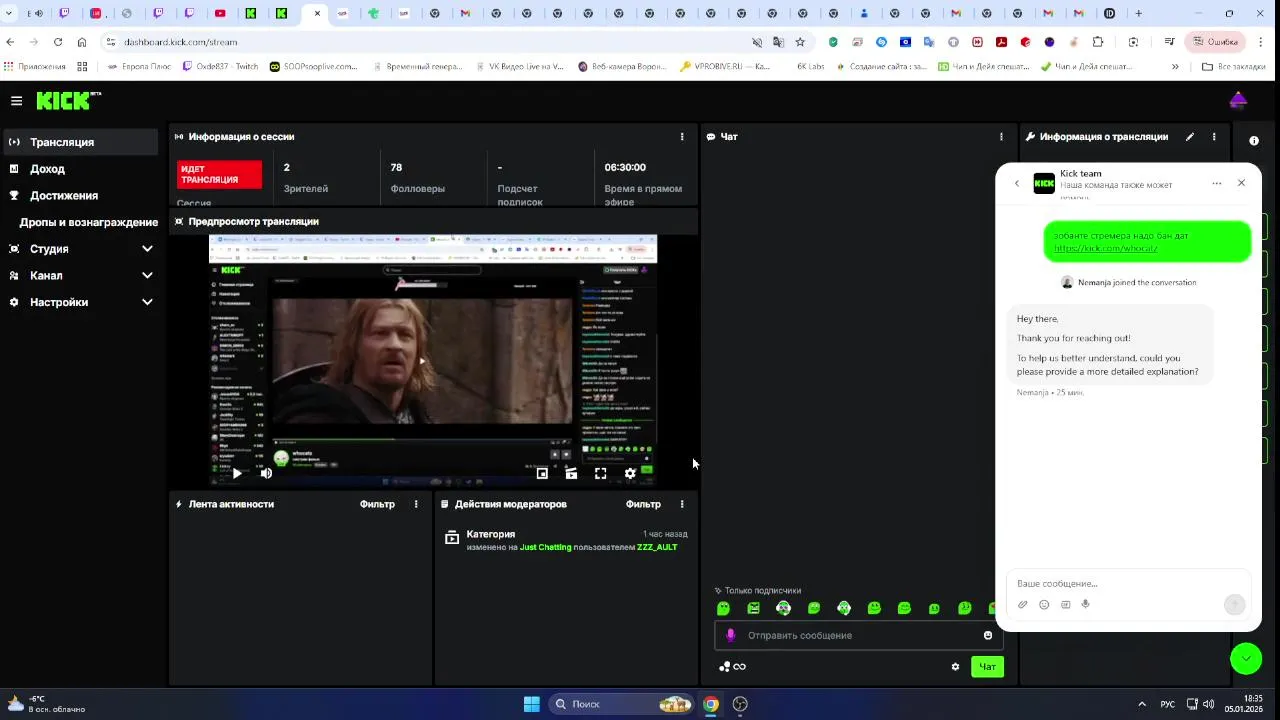Open options menu of Чат panel
Image resolution: width=1280 pixels, height=720 pixels.
1001,137
